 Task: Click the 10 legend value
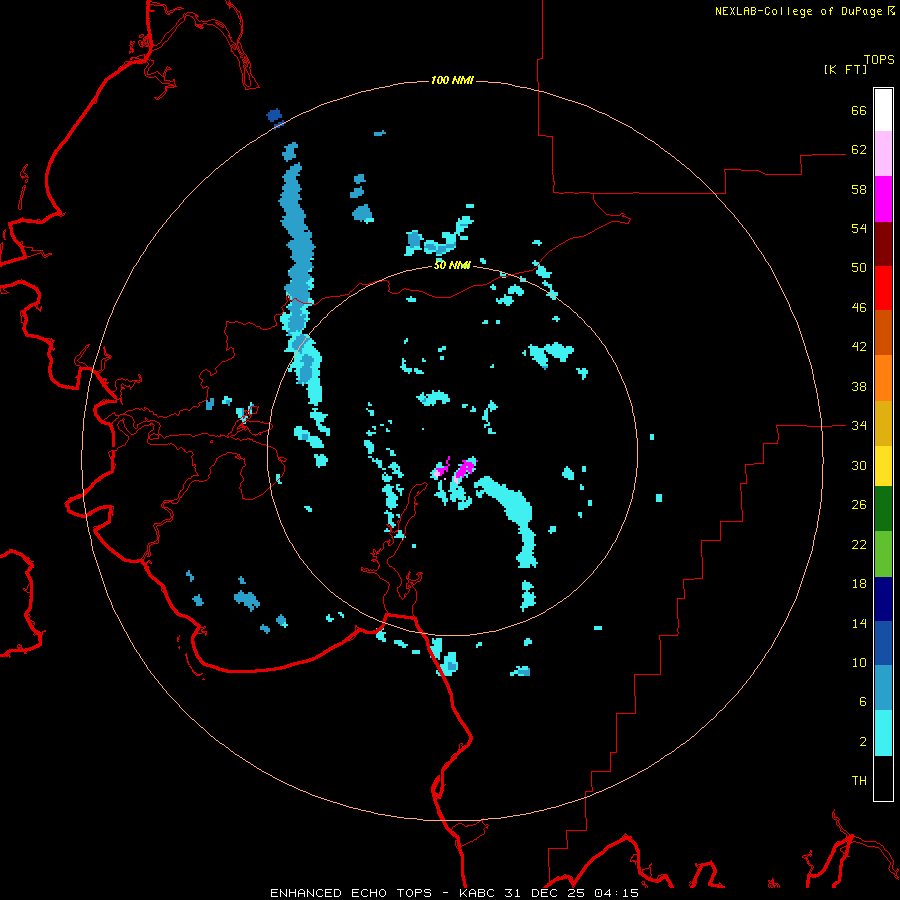coord(859,662)
